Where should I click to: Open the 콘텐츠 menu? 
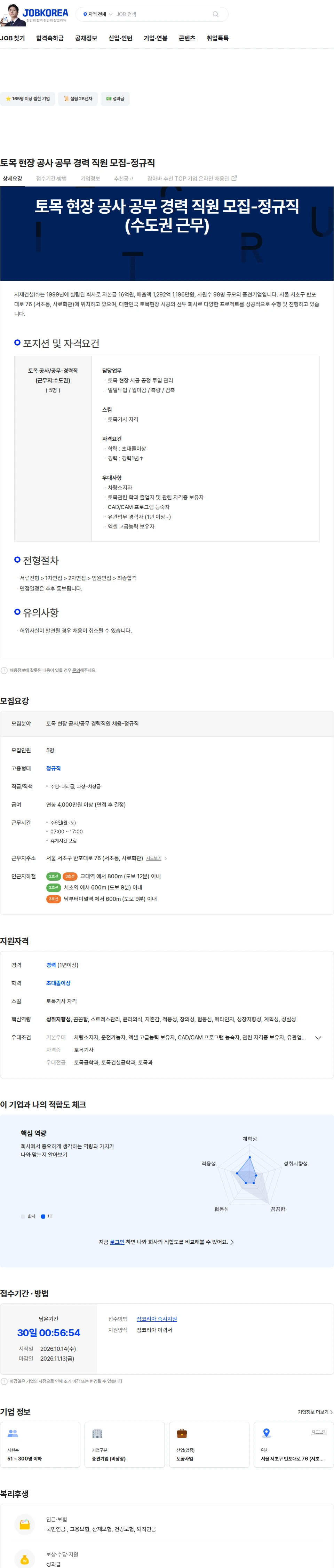[x=187, y=38]
